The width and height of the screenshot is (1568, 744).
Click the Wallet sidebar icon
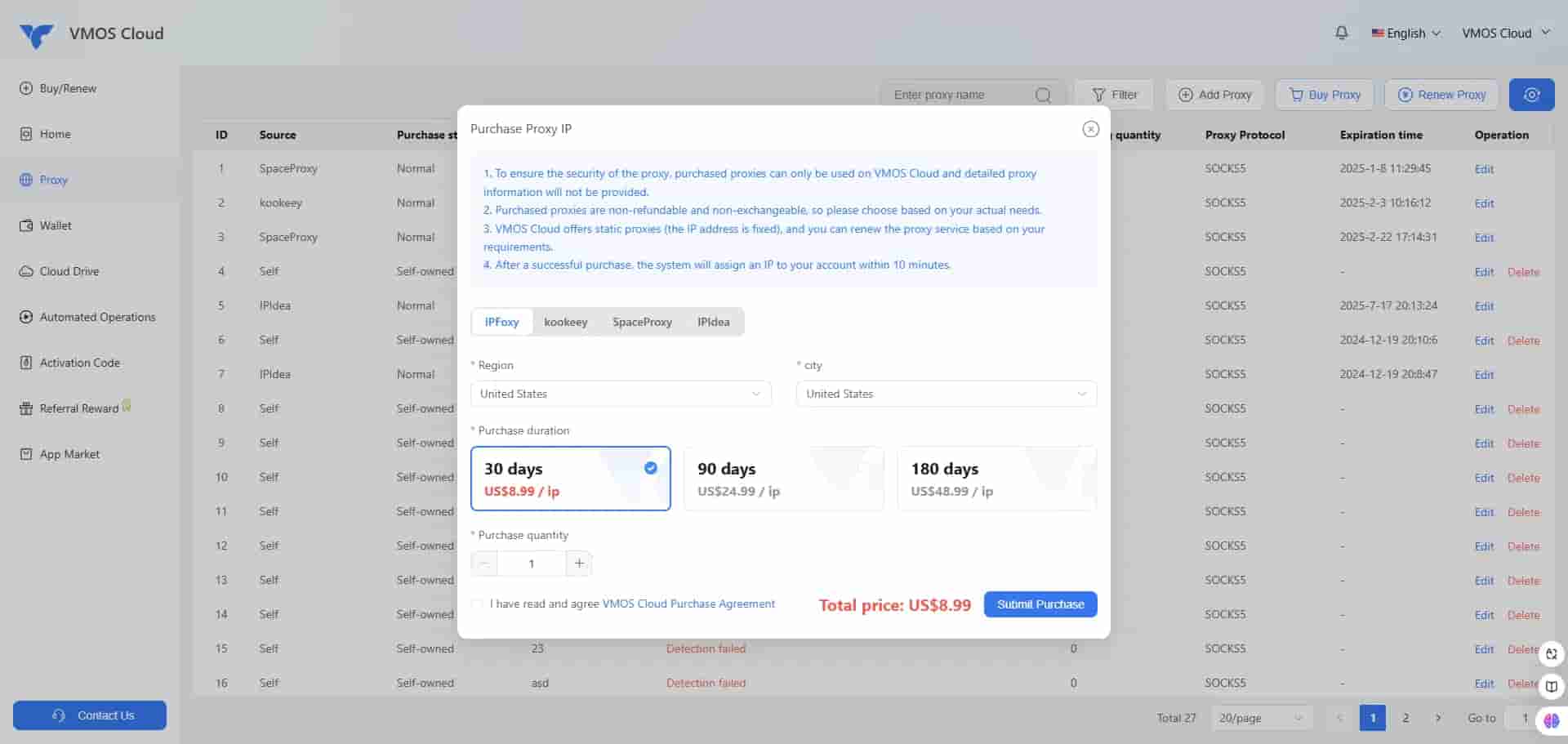[25, 225]
